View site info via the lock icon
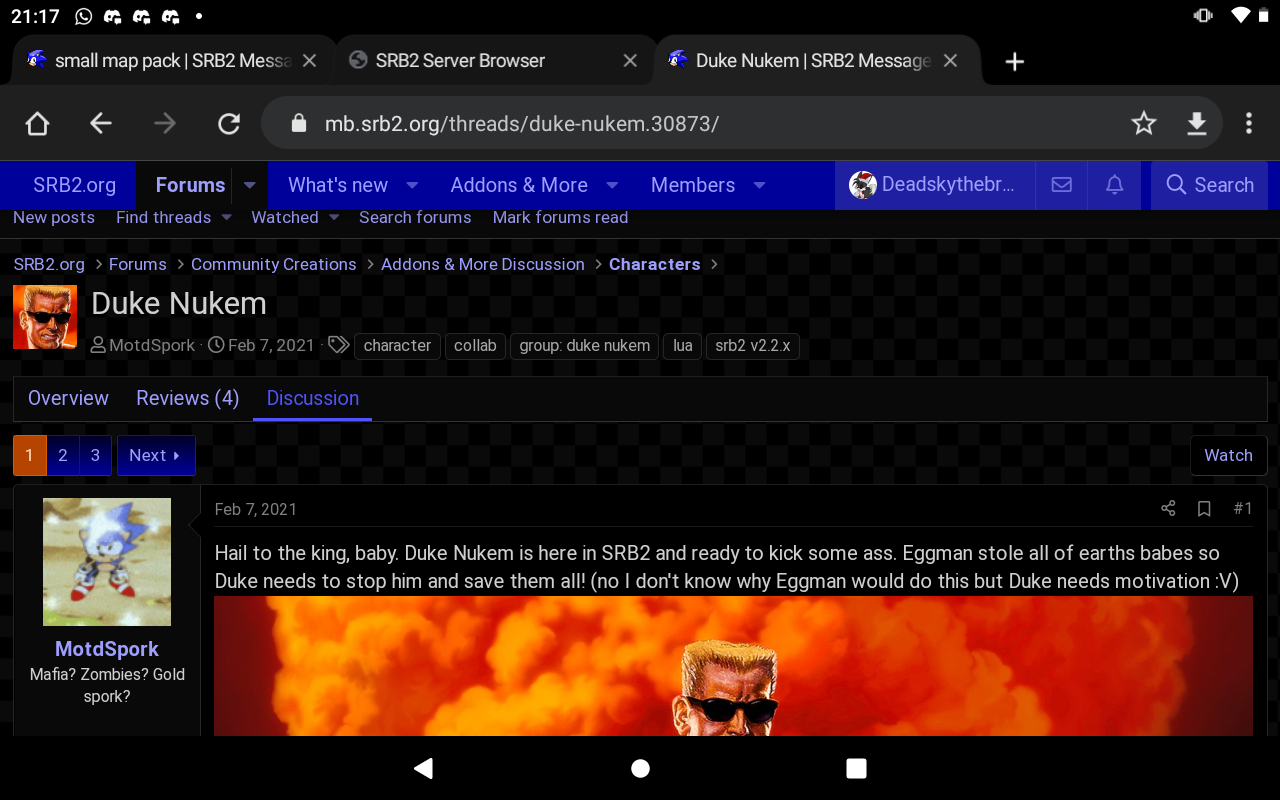 [x=297, y=123]
